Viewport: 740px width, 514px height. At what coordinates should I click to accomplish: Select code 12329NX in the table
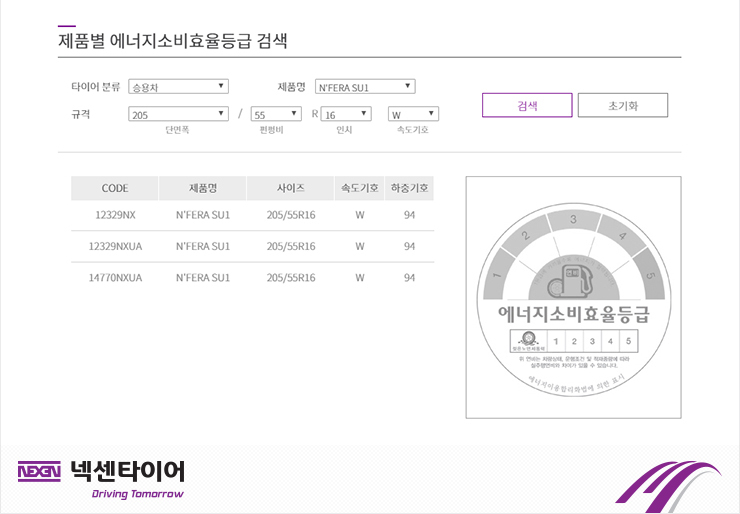(115, 215)
